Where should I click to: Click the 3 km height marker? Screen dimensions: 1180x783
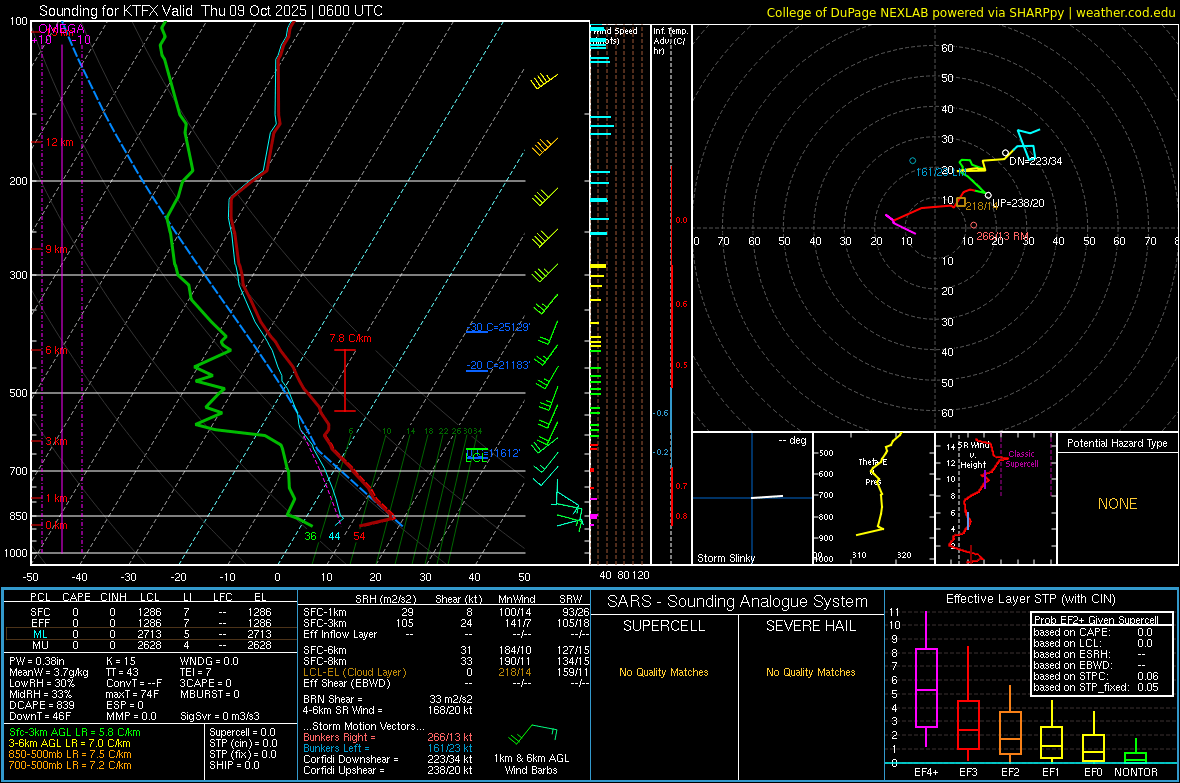(56, 441)
